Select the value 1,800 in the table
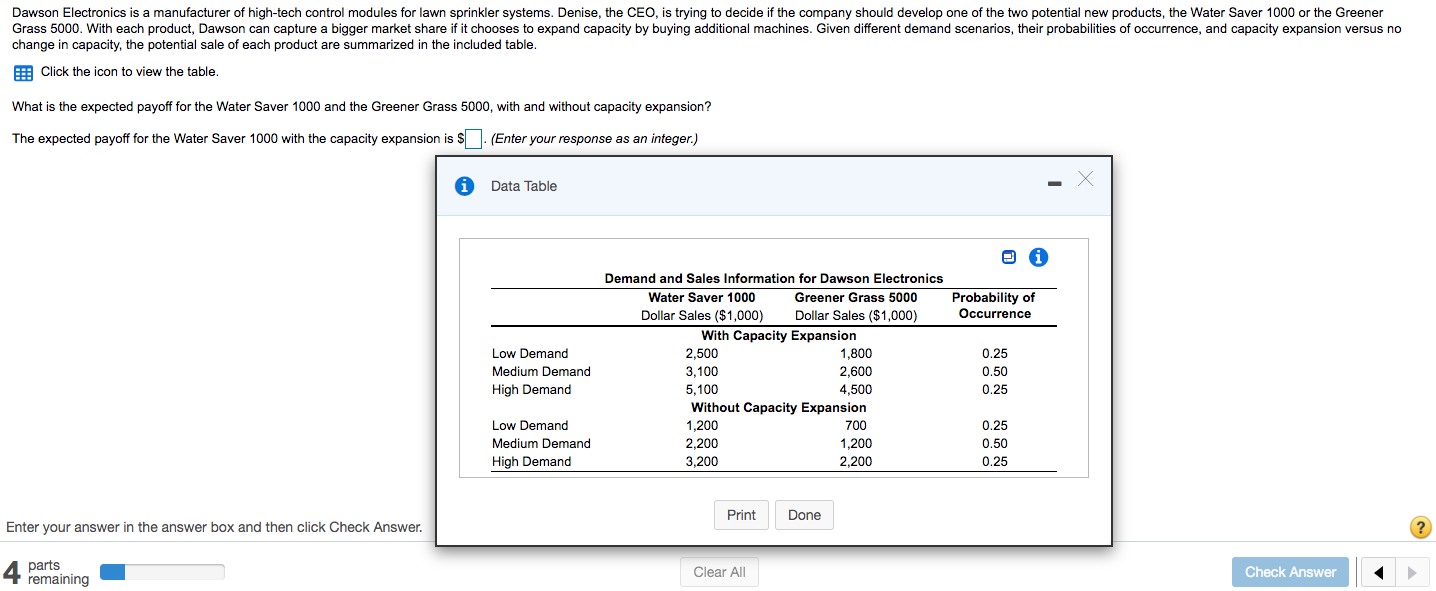 [855, 353]
